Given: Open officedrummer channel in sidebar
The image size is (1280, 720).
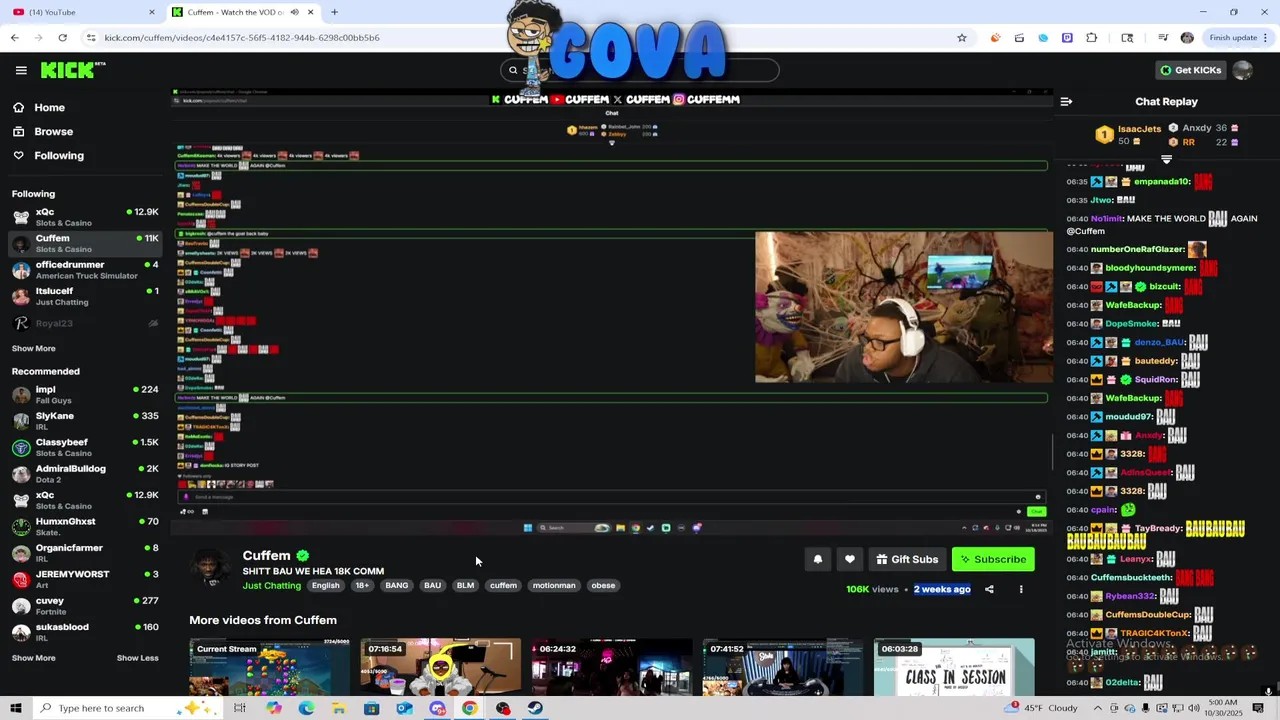Looking at the screenshot, I should [85, 270].
